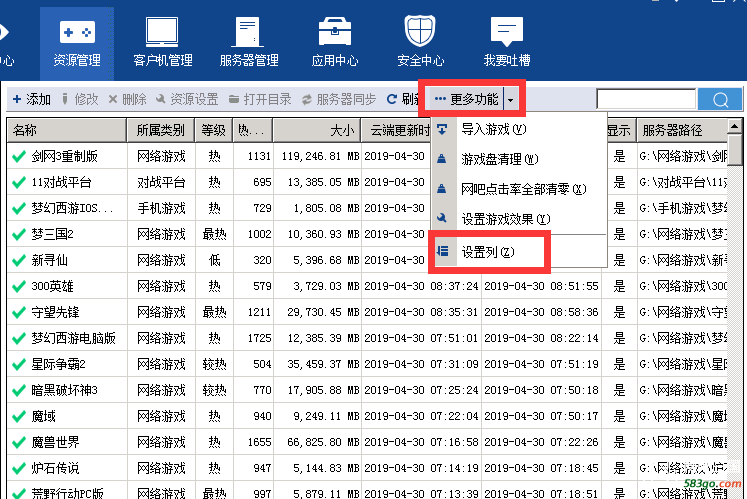This screenshot has width=747, height=499.
Task: Sort by the 服务器路径 column header
Action: coord(682,130)
